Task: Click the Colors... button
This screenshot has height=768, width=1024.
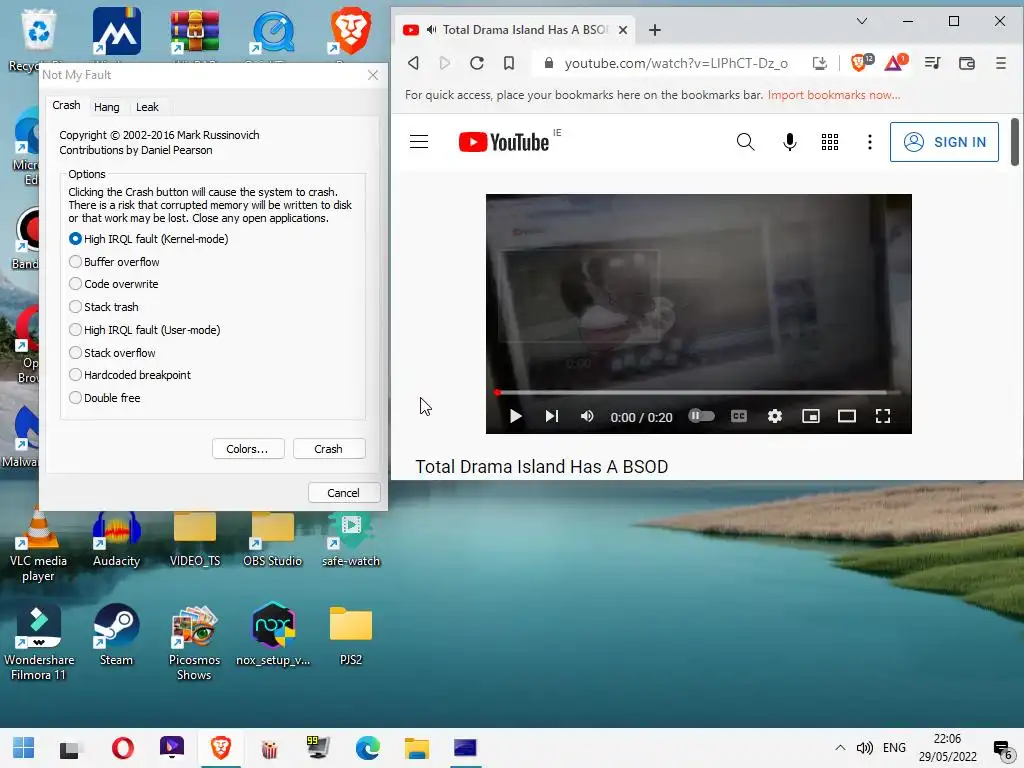Action: pos(248,449)
